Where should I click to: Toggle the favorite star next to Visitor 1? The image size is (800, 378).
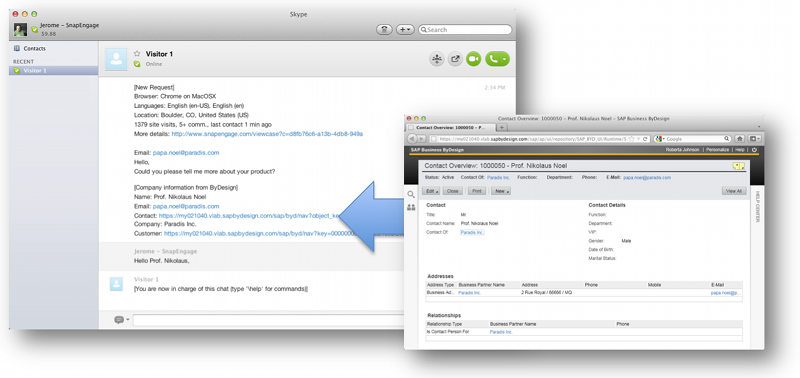137,54
